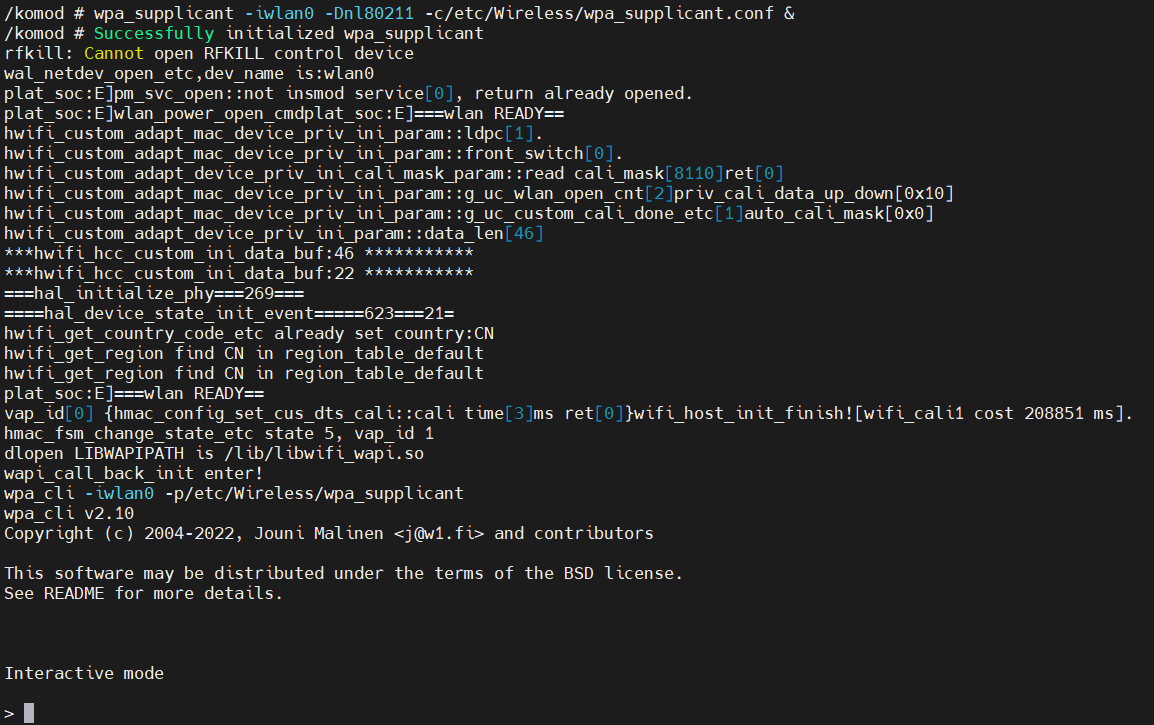Click the green 'Successfully' word
The image size is (1154, 725).
pos(154,34)
